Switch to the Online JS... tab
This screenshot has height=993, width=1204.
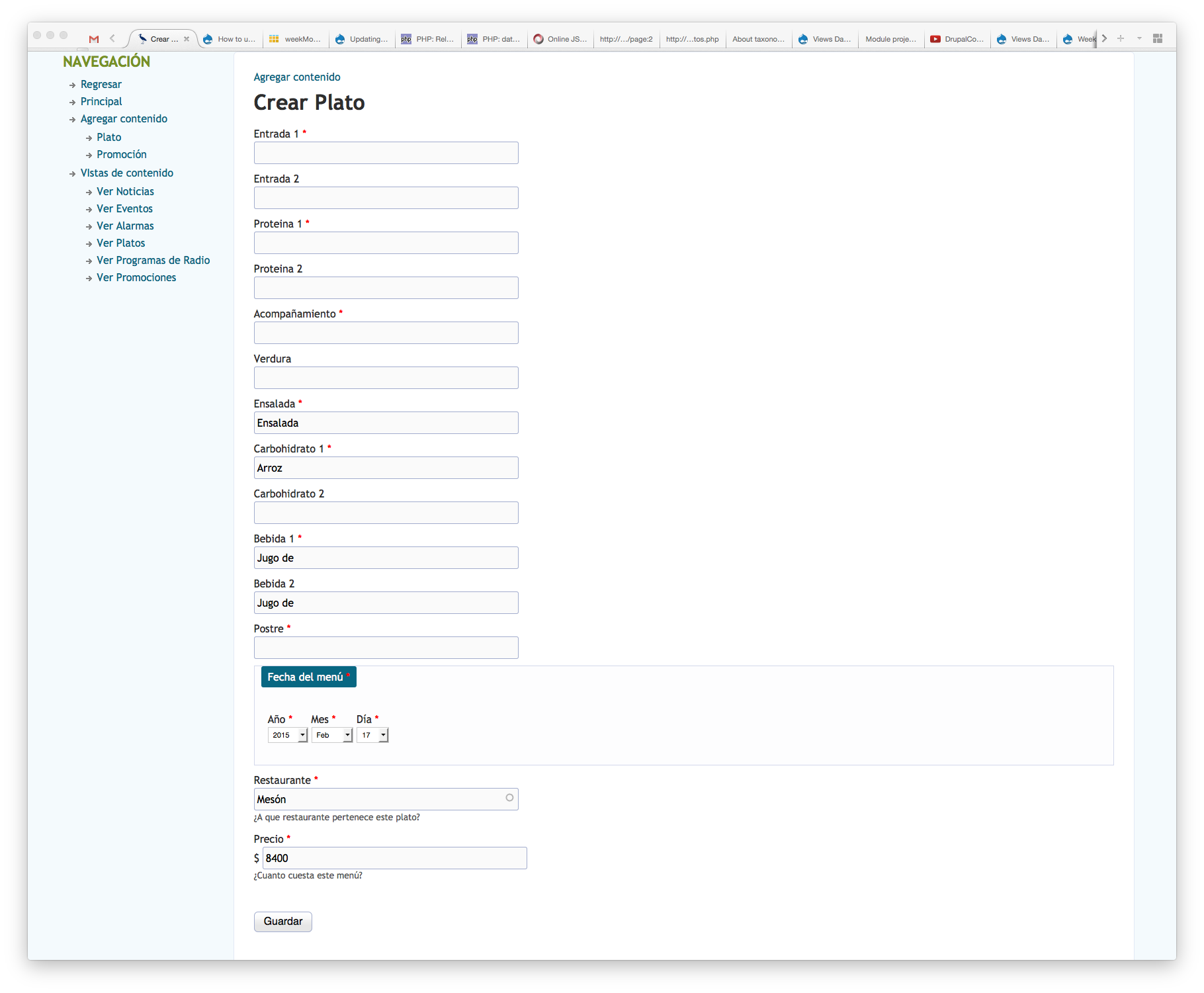(560, 39)
